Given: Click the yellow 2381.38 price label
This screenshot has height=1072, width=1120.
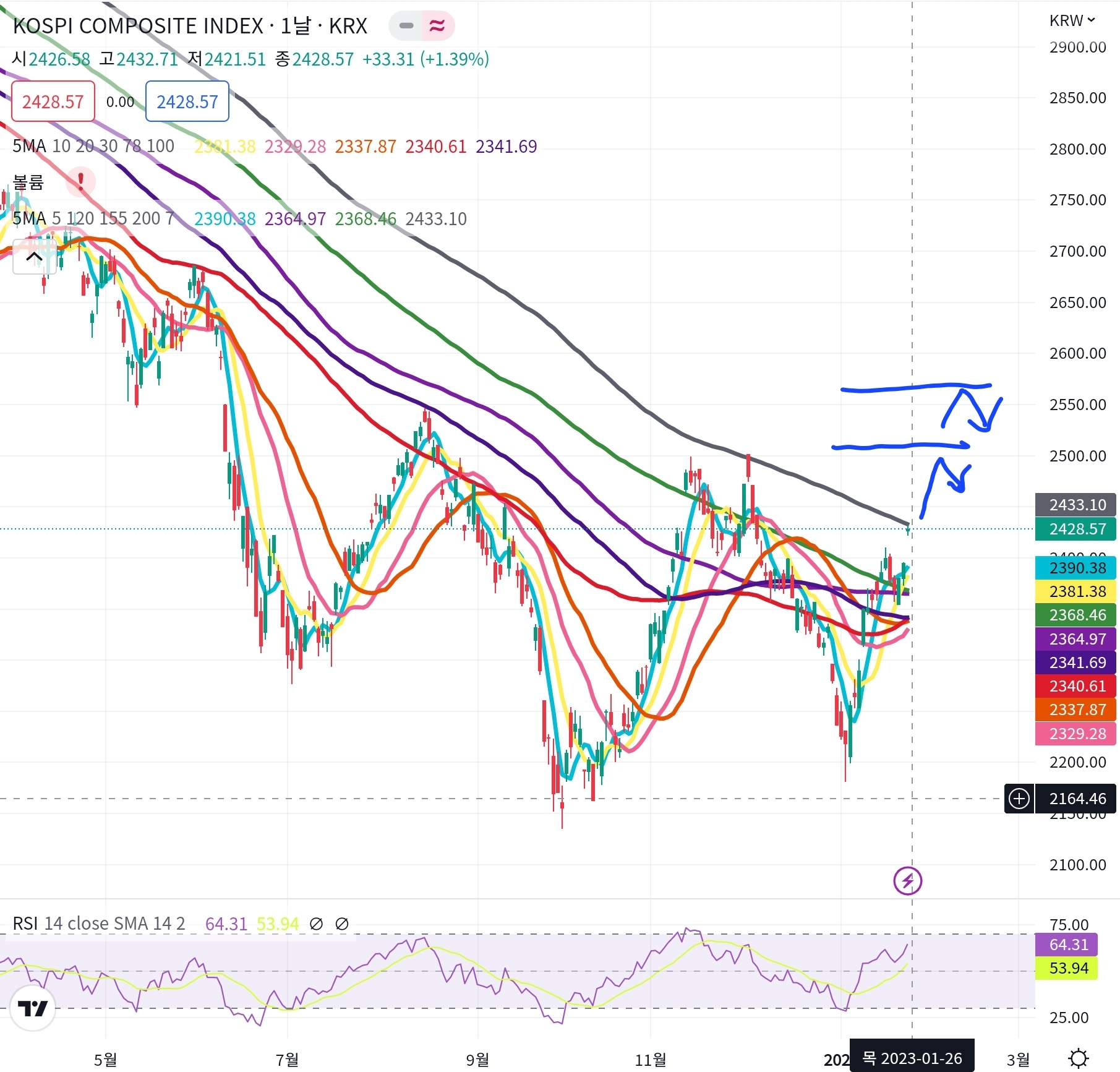Looking at the screenshot, I should [1075, 591].
